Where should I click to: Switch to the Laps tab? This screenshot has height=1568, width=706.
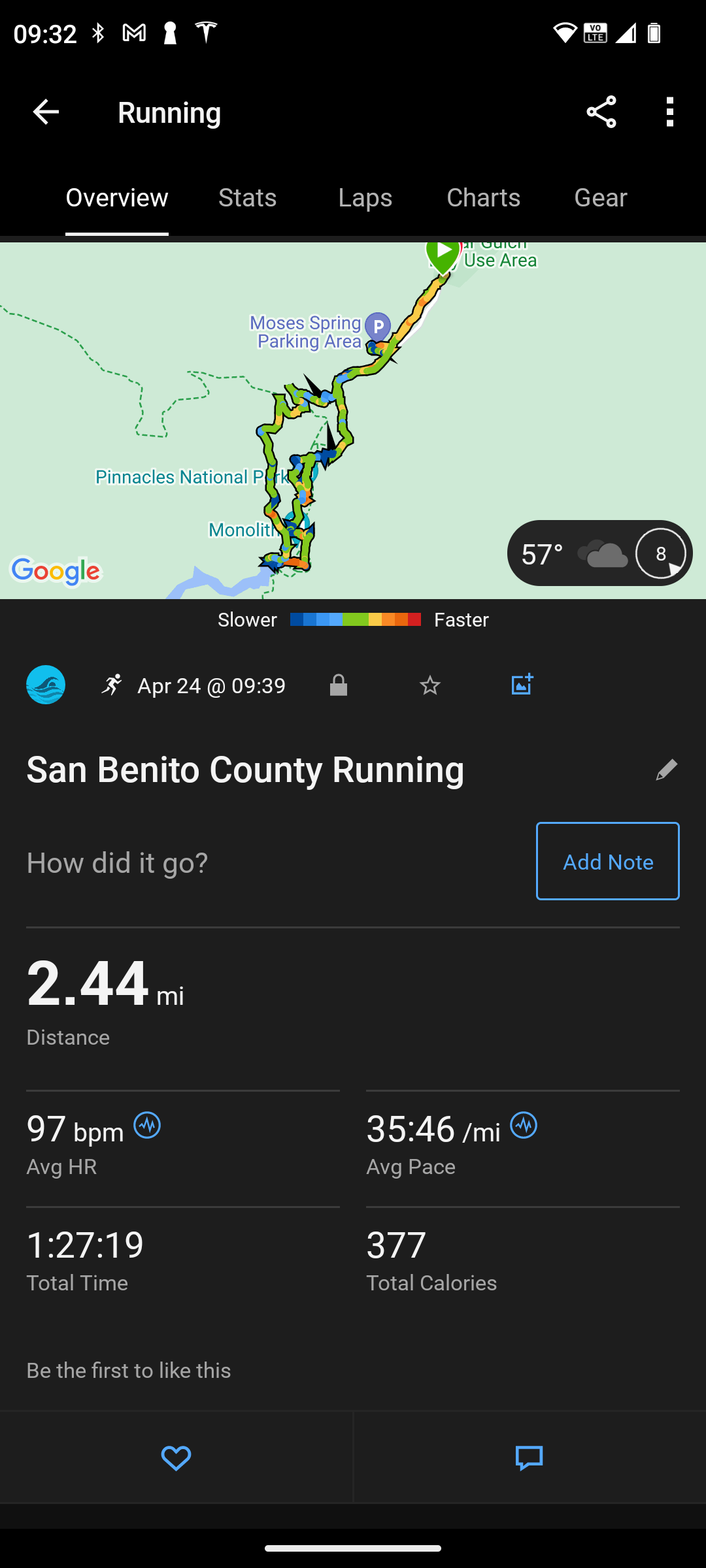(x=365, y=198)
